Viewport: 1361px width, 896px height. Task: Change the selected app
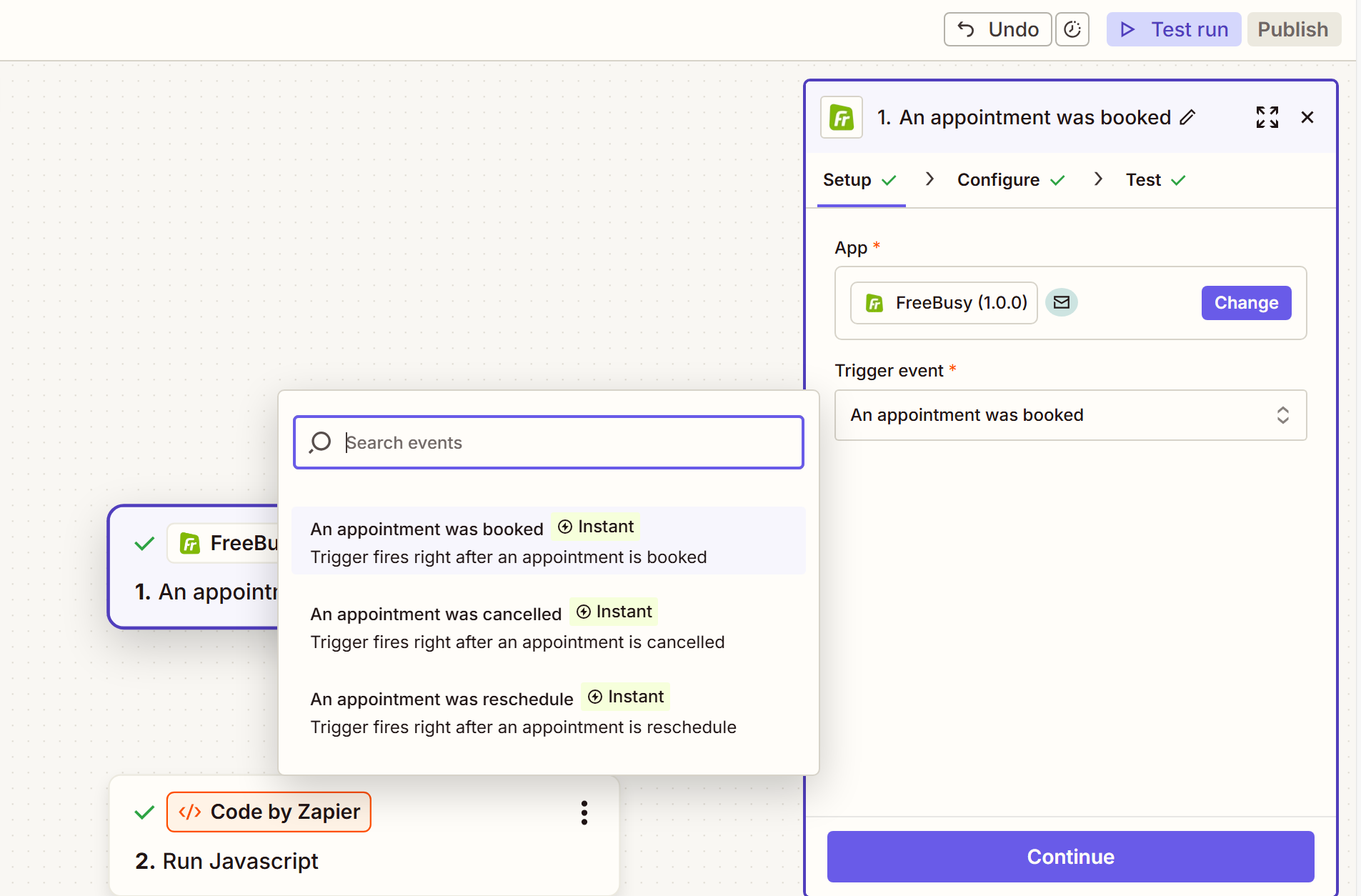tap(1246, 303)
